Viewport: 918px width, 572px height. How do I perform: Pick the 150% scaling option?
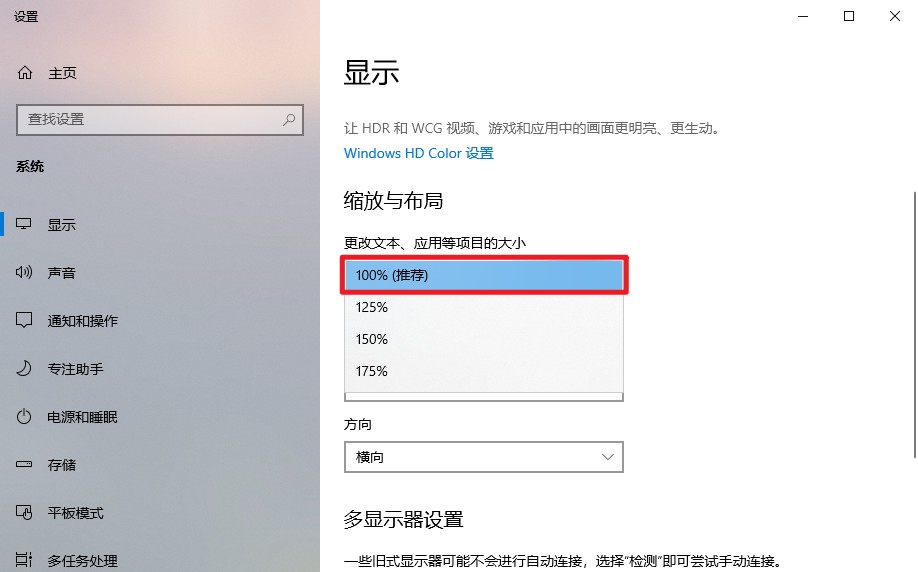click(x=484, y=340)
